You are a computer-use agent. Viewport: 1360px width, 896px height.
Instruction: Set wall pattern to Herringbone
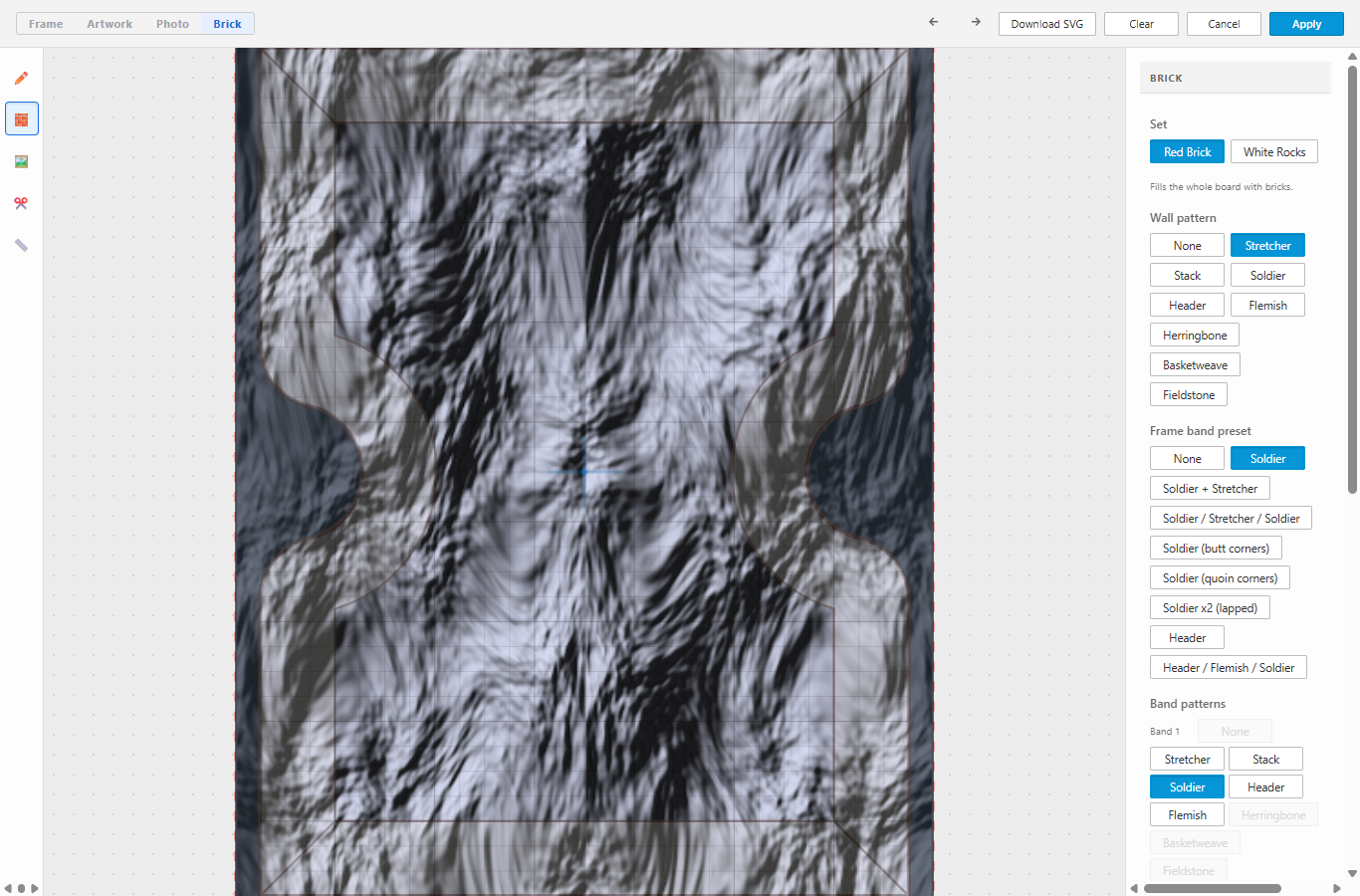[1195, 335]
